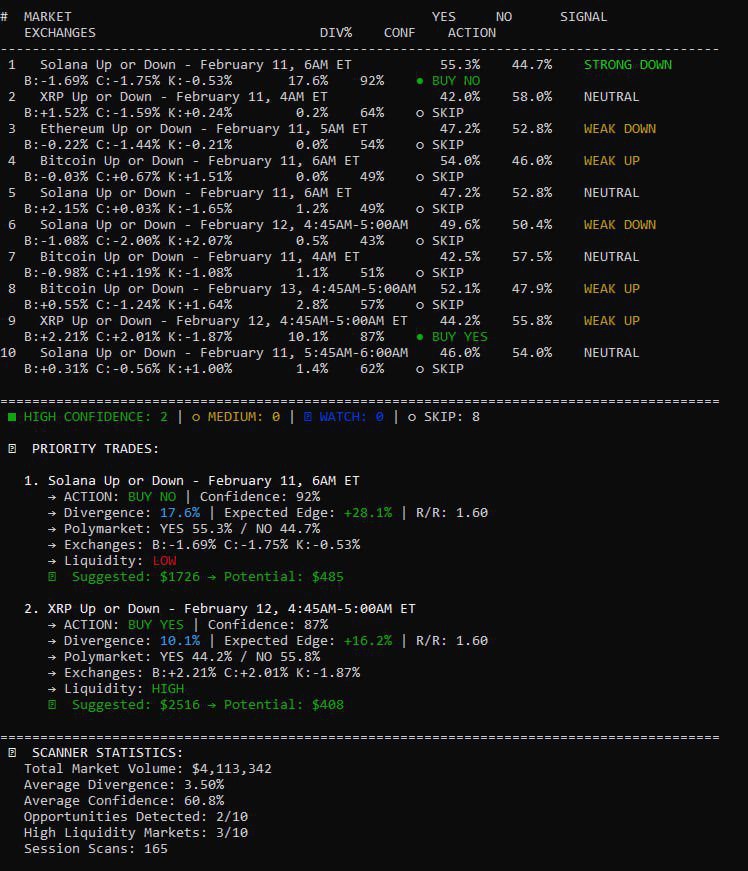
Task: Click the hollow circle beside SKIP in the B:+0.31% row
Action: coord(420,369)
